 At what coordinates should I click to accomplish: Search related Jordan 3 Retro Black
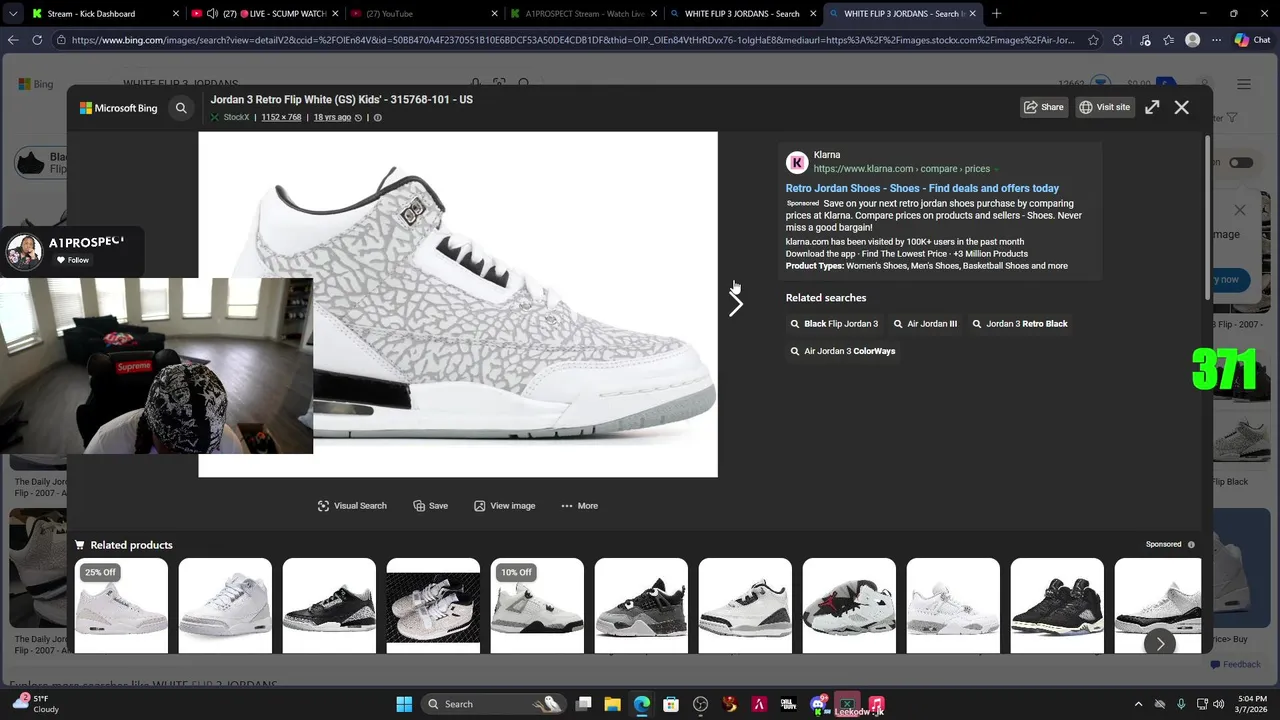point(1020,324)
